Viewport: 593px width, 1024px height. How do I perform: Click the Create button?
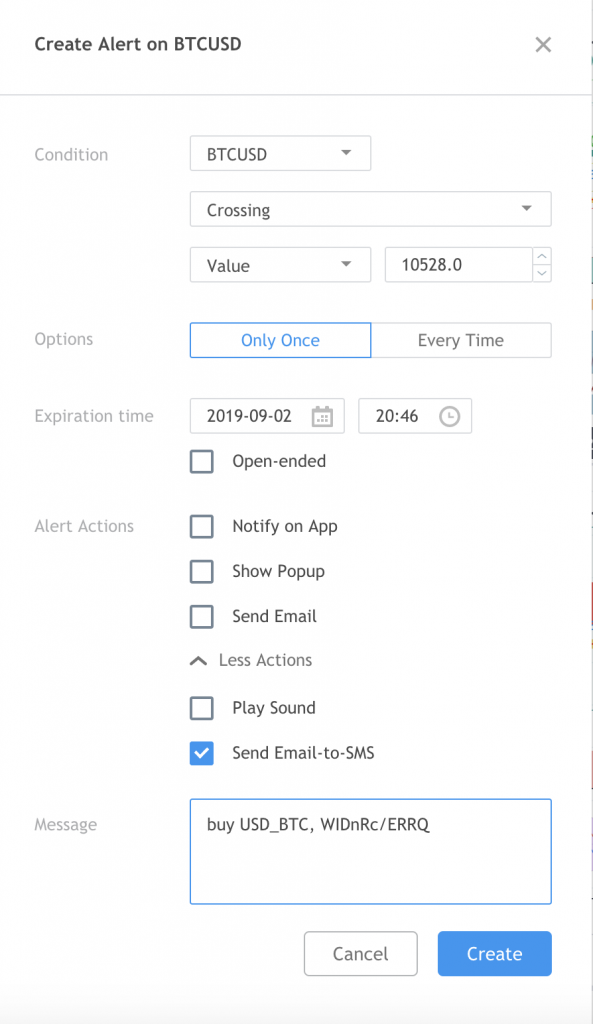494,953
